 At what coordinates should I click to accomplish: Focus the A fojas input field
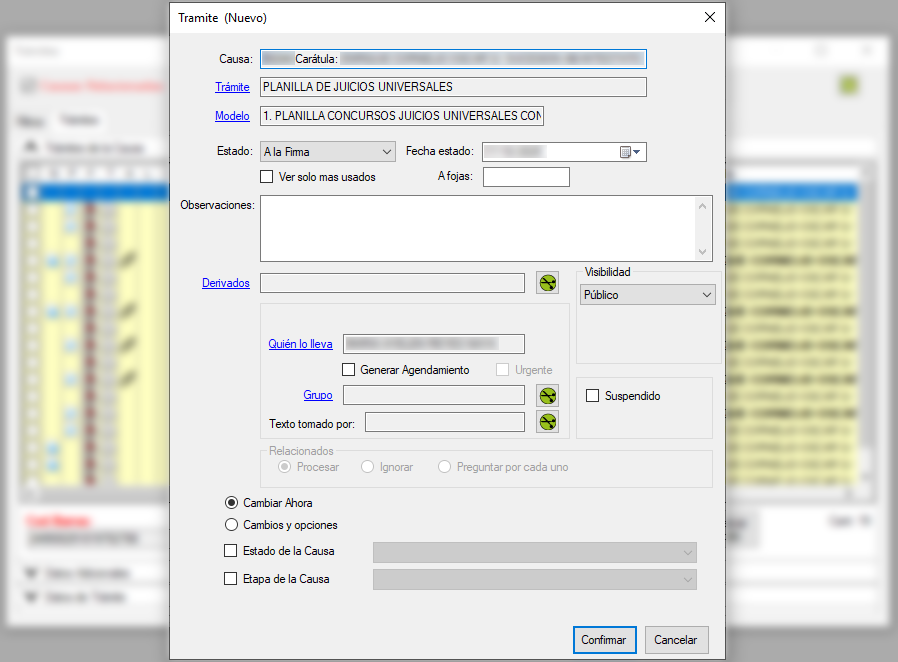point(526,177)
